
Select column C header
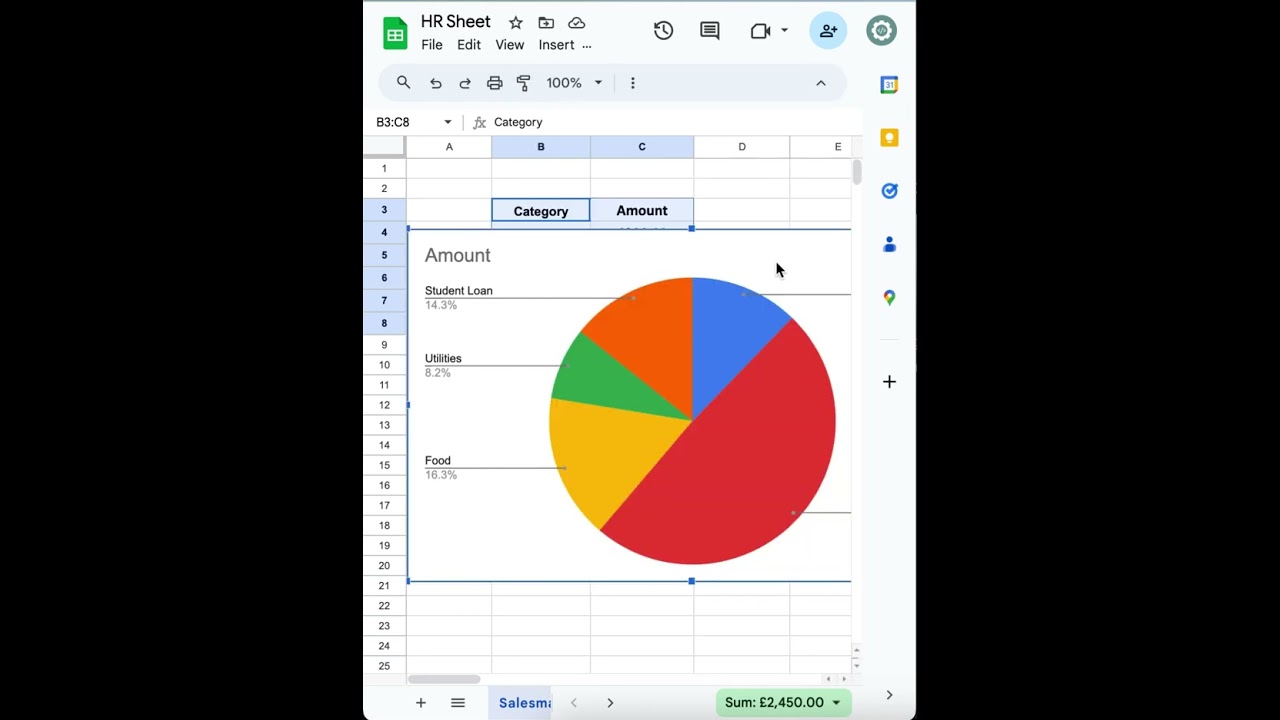click(x=642, y=147)
